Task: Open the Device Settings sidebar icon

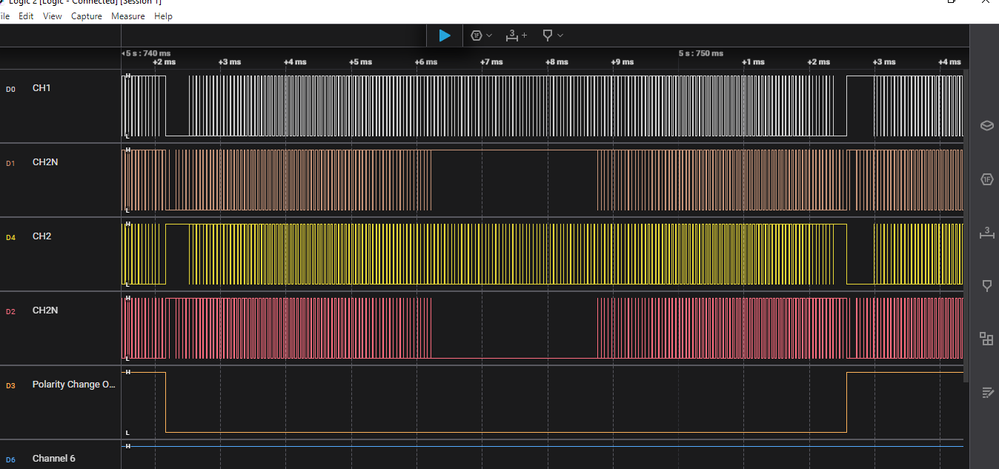Action: (x=986, y=127)
